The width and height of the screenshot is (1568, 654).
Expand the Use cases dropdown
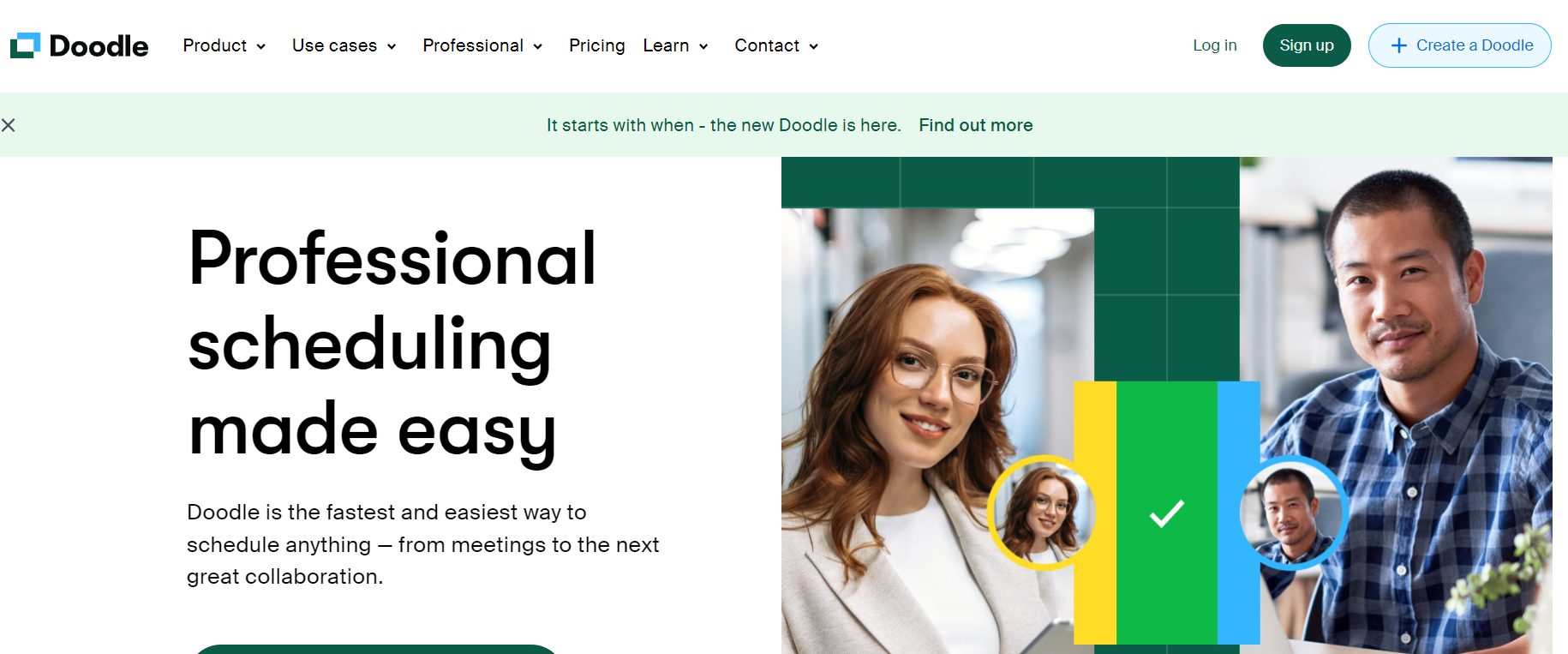tap(344, 45)
